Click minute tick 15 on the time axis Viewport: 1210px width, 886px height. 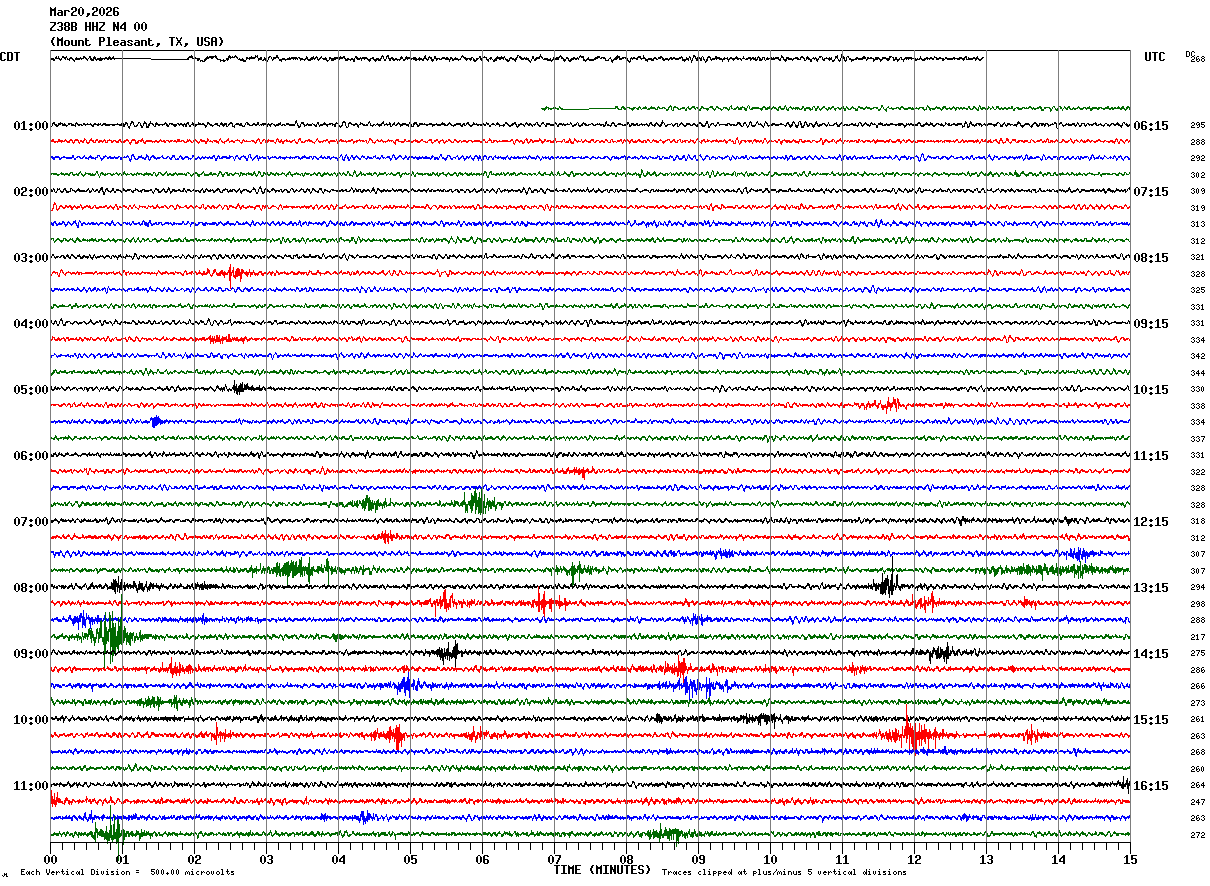[1130, 858]
